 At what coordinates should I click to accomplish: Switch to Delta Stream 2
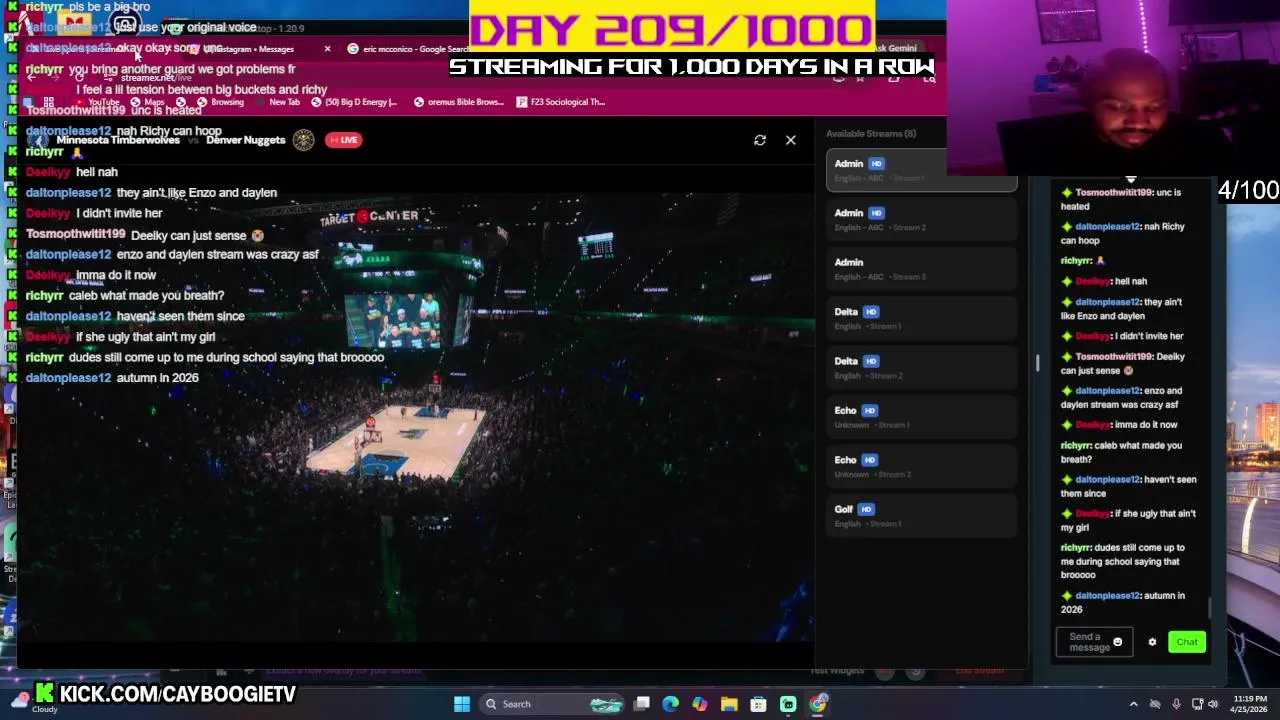(x=921, y=367)
